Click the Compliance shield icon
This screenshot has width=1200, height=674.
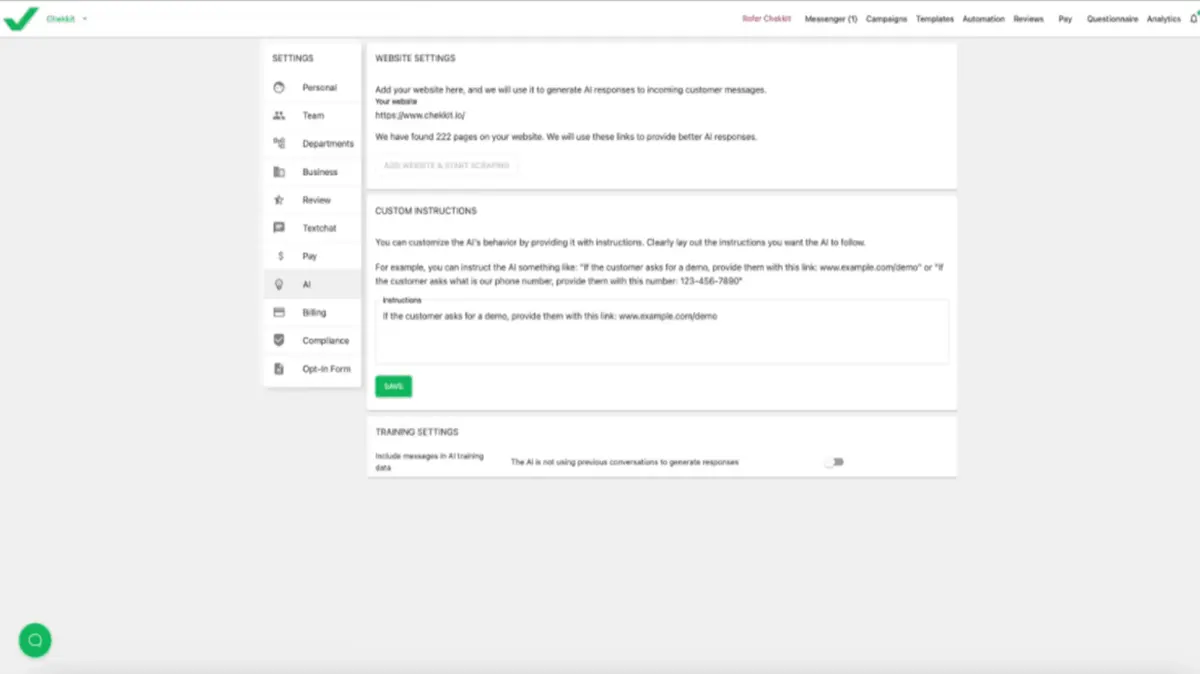(279, 340)
